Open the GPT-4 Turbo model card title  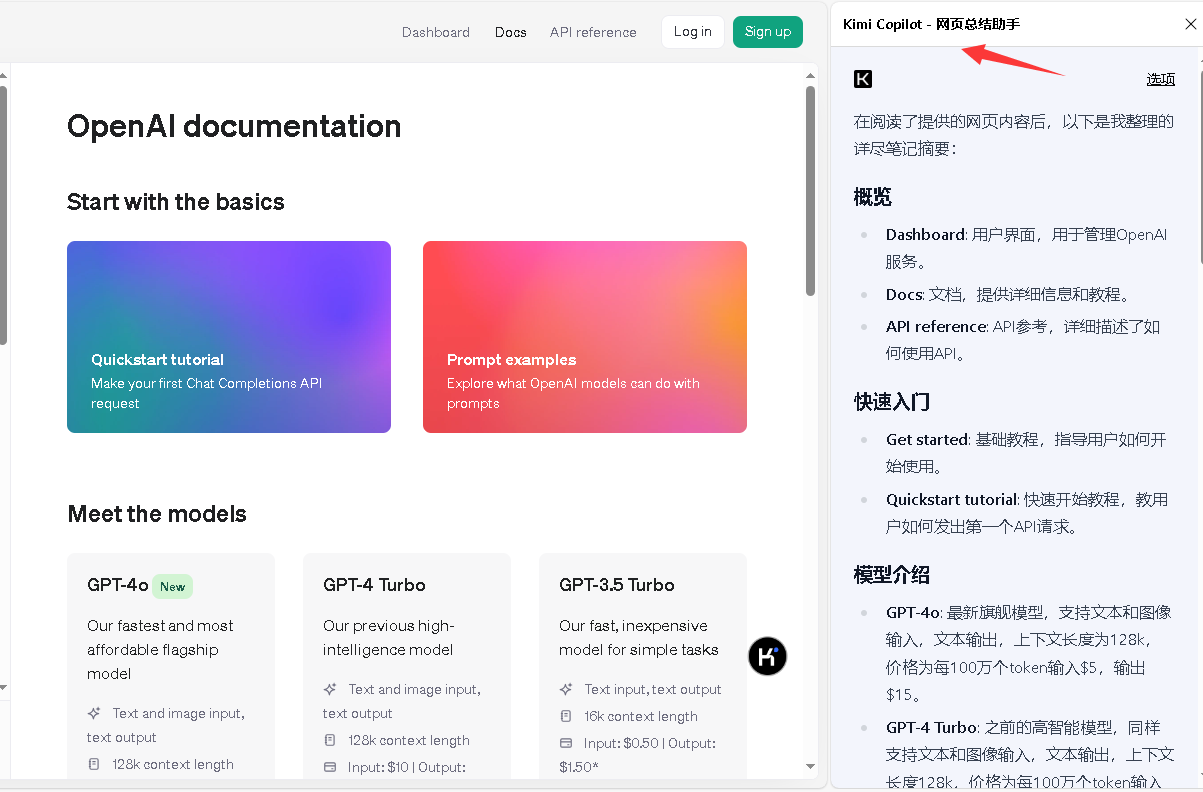point(374,585)
